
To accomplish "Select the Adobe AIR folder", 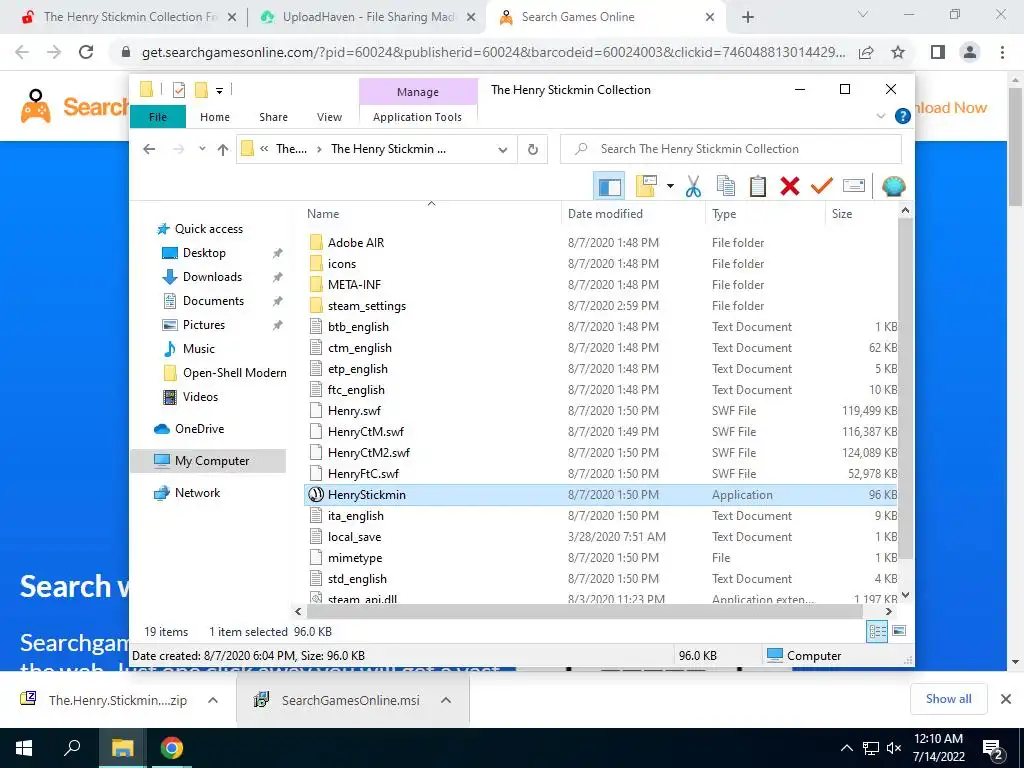I will point(356,243).
